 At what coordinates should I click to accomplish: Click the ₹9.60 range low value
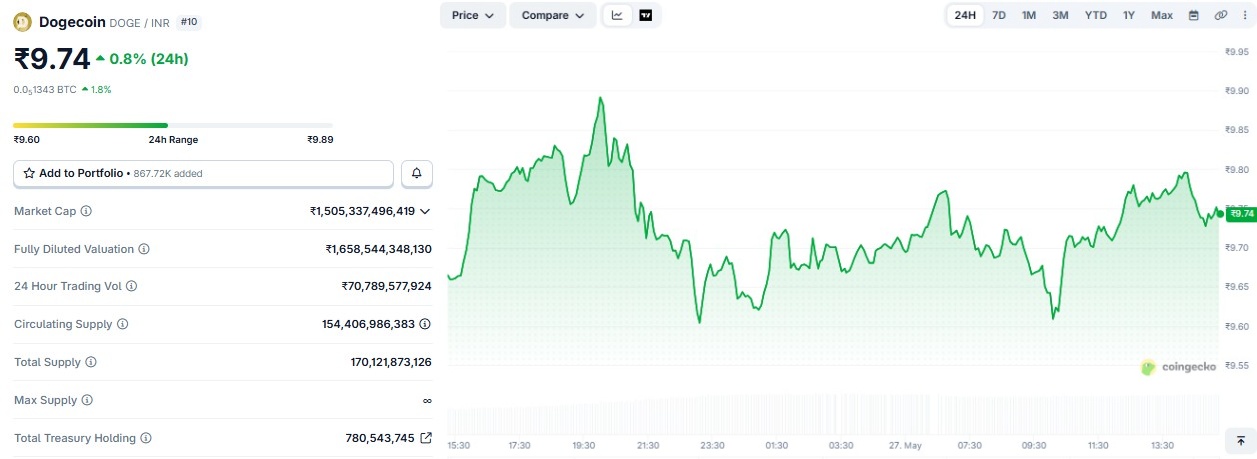click(x=27, y=140)
